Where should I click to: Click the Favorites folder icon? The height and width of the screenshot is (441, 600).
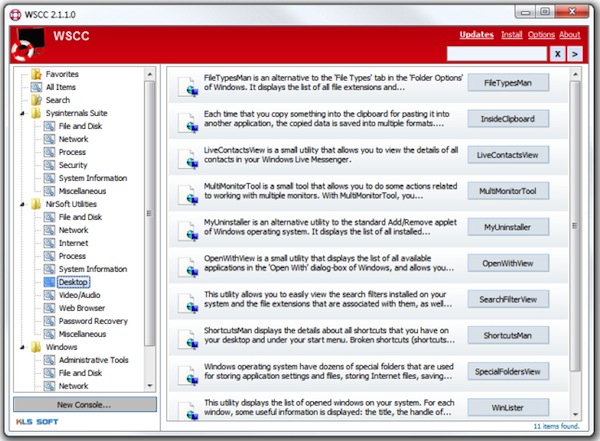click(x=36, y=74)
